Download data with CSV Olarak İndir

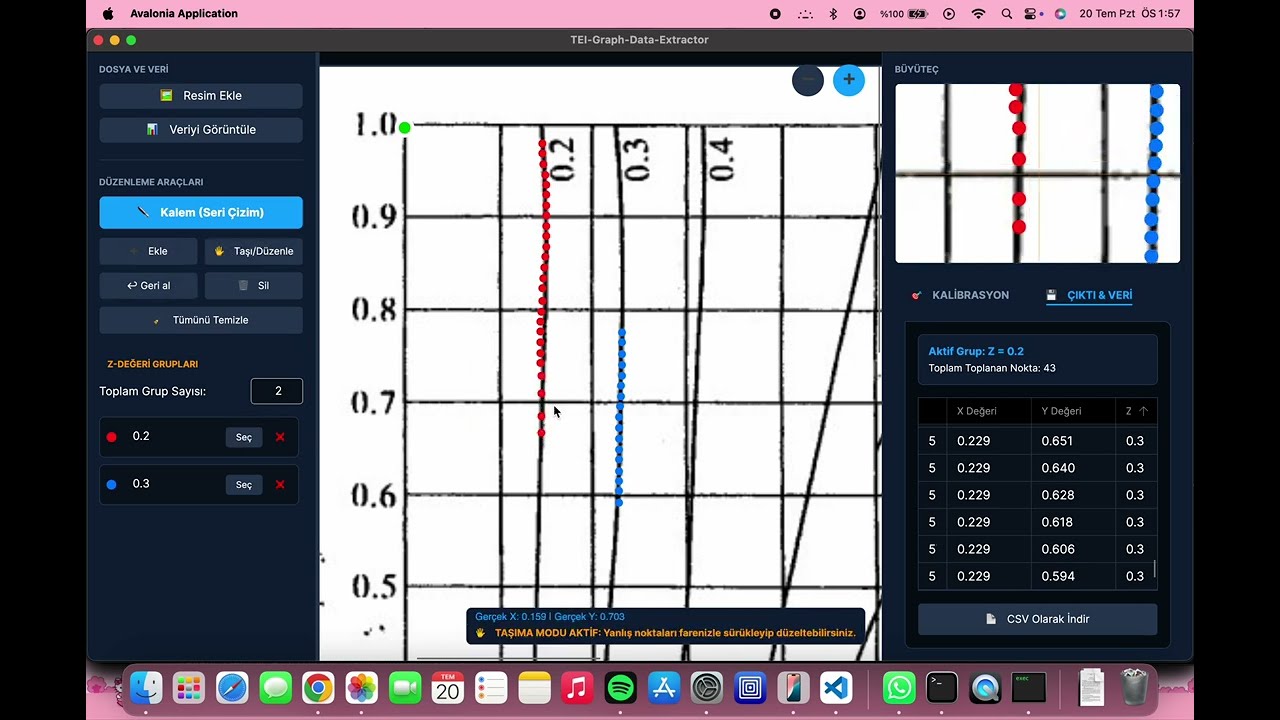coord(1038,619)
